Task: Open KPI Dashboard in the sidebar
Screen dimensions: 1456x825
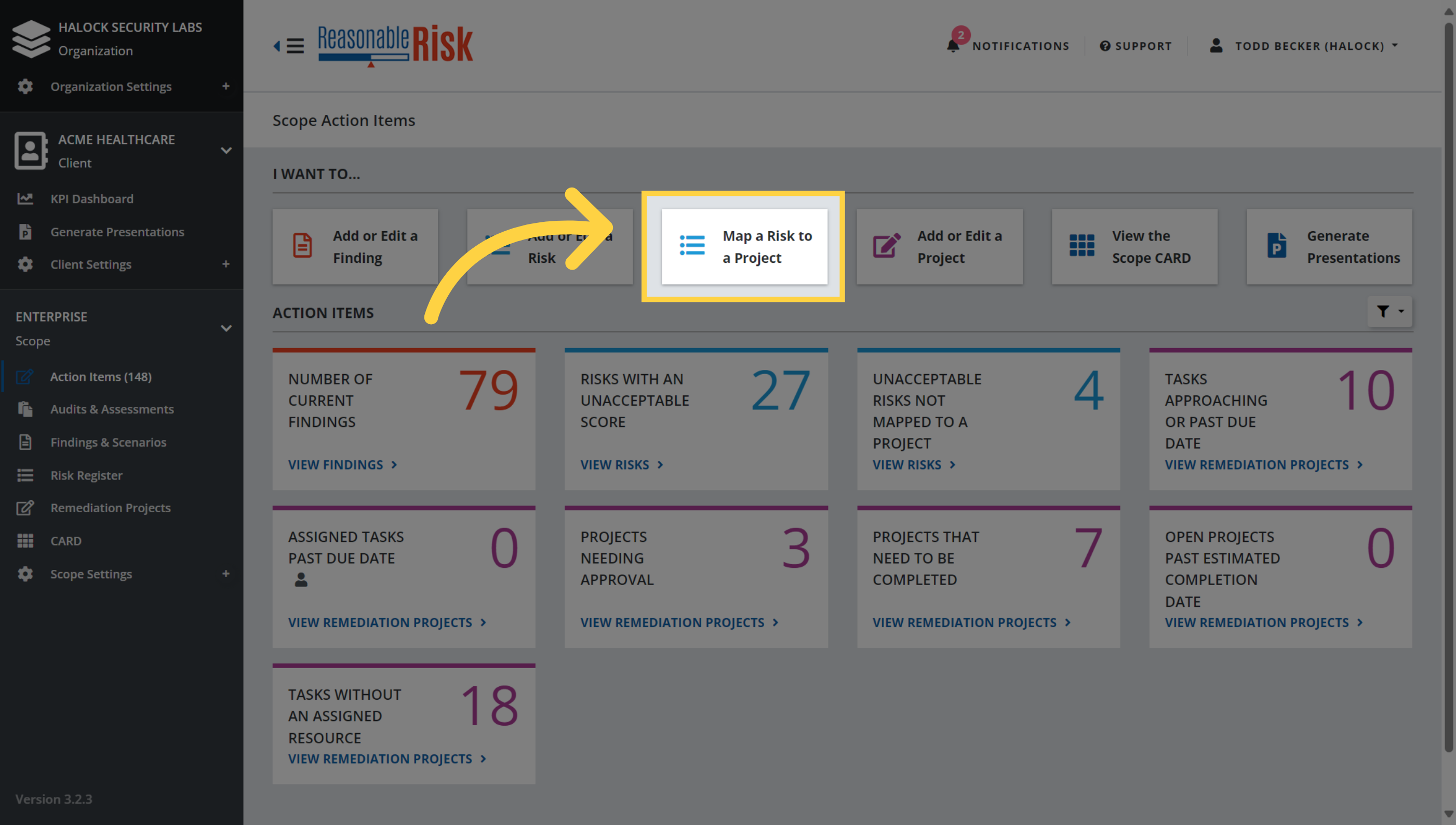Action: (x=92, y=199)
